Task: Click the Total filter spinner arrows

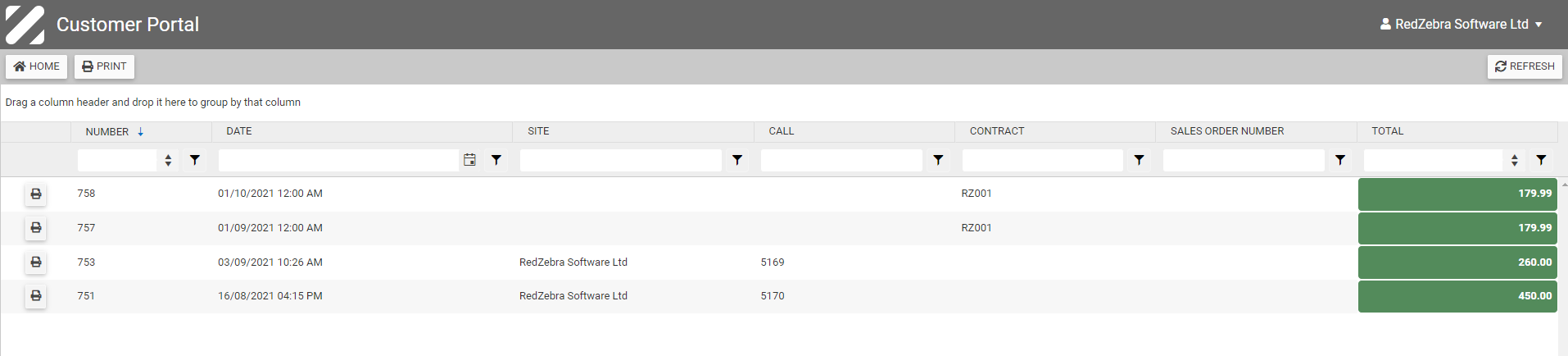Action: [x=1514, y=160]
